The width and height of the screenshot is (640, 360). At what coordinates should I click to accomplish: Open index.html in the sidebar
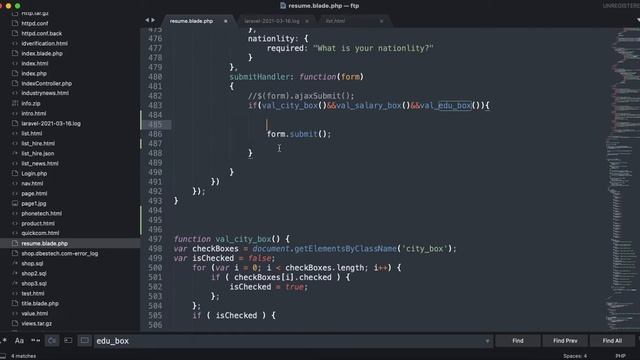[35, 63]
